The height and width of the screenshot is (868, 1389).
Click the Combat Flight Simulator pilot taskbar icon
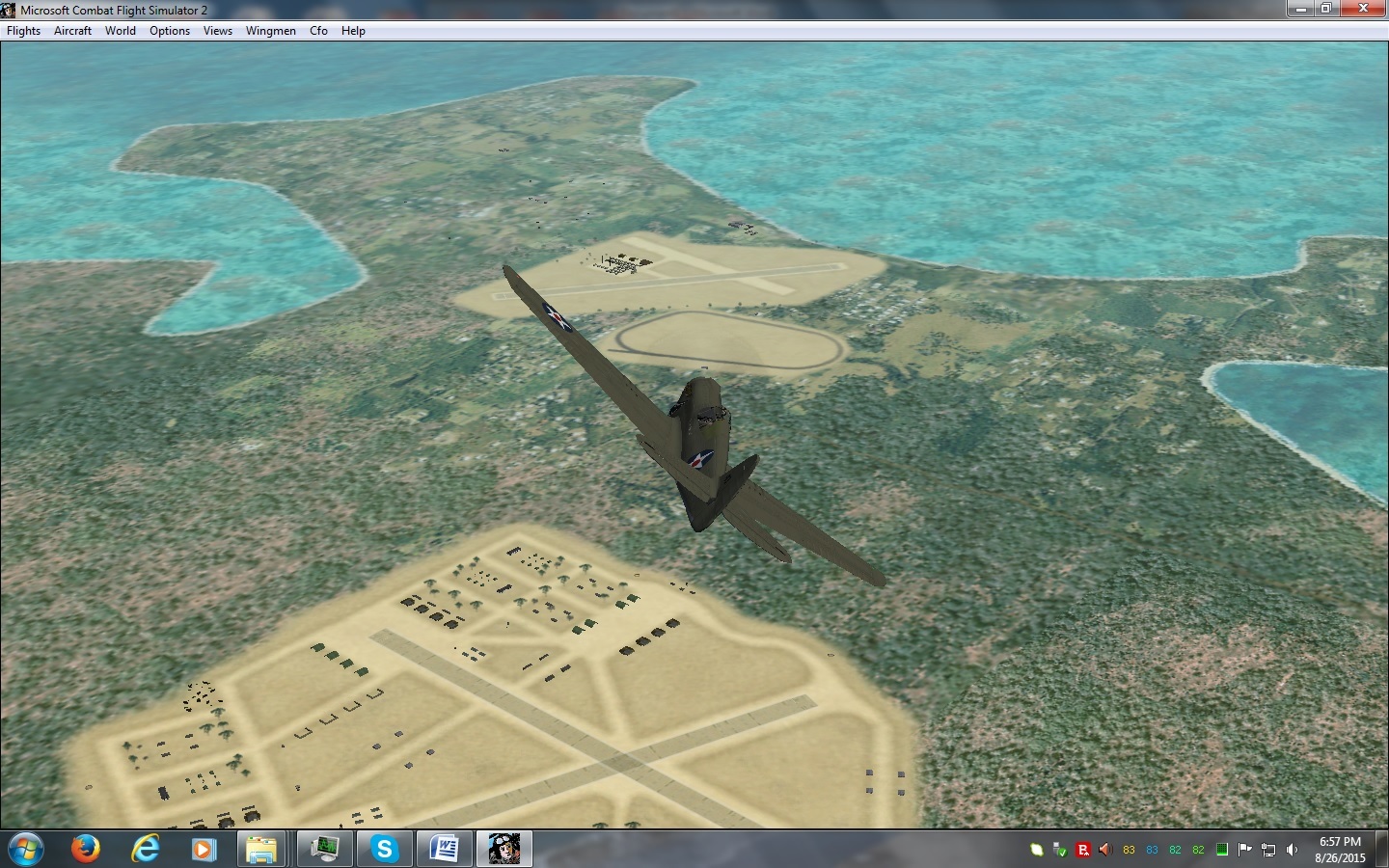(504, 849)
